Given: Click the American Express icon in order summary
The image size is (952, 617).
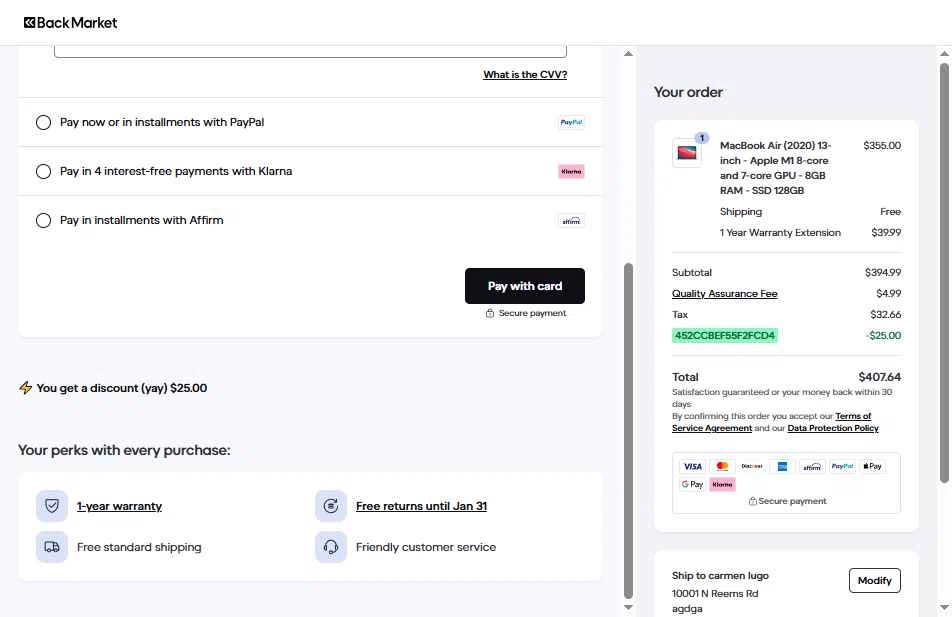Looking at the screenshot, I should [782, 466].
